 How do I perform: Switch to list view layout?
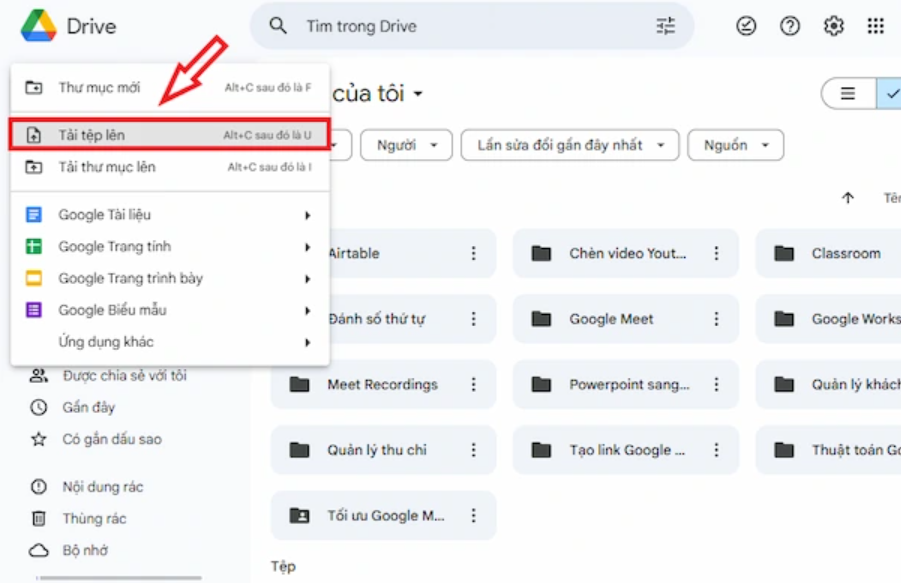coord(847,95)
